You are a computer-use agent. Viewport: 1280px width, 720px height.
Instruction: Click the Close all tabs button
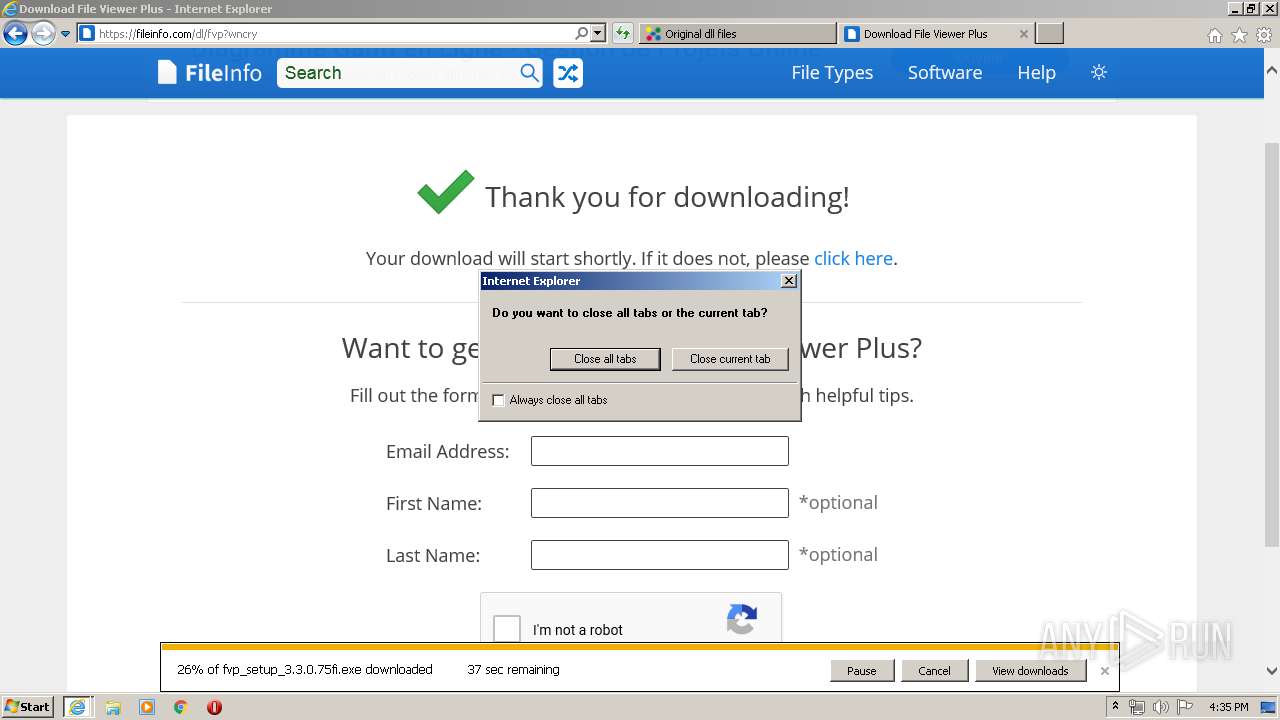605,359
